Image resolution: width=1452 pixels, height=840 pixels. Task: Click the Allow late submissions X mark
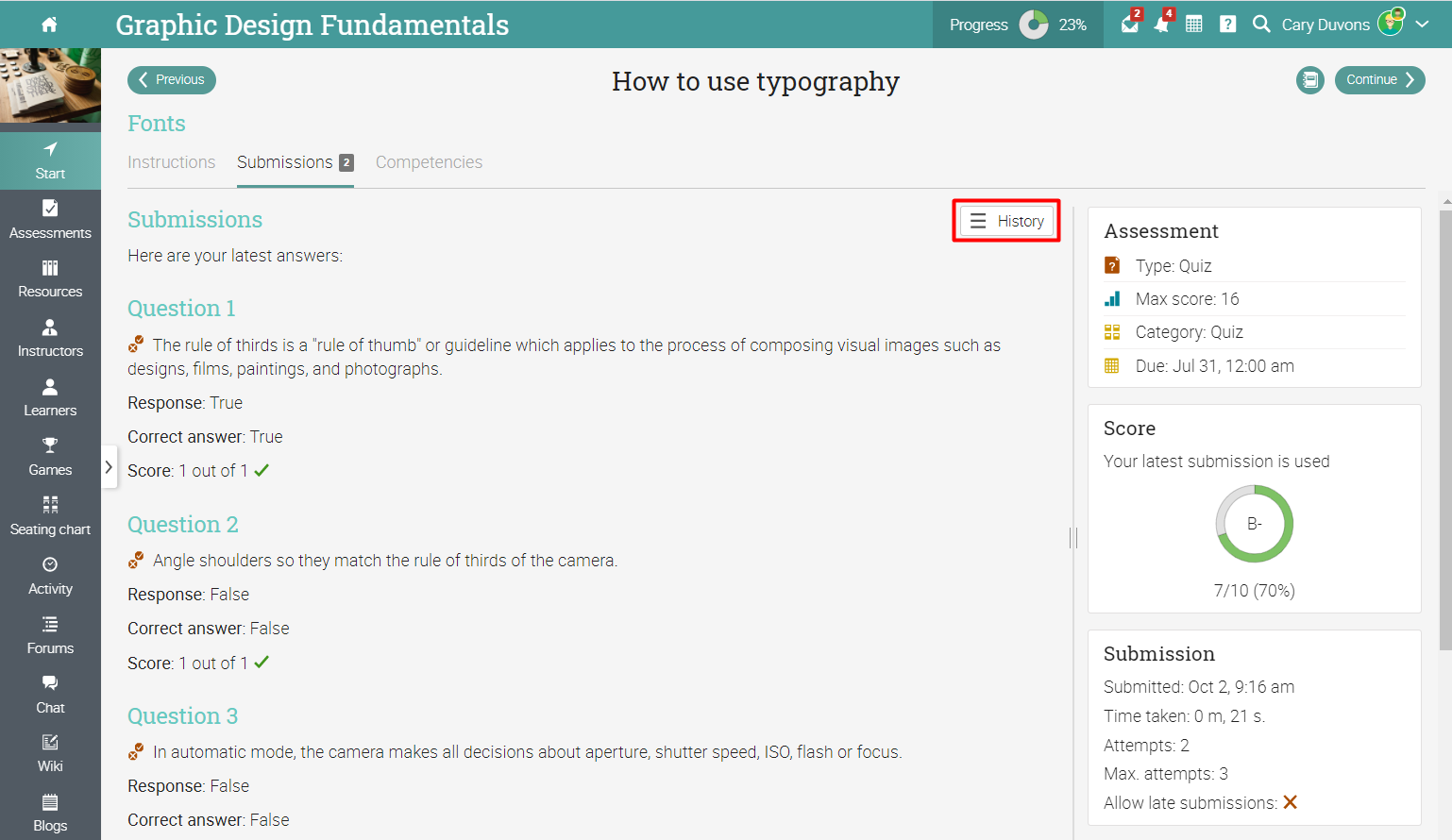pyautogui.click(x=1291, y=802)
